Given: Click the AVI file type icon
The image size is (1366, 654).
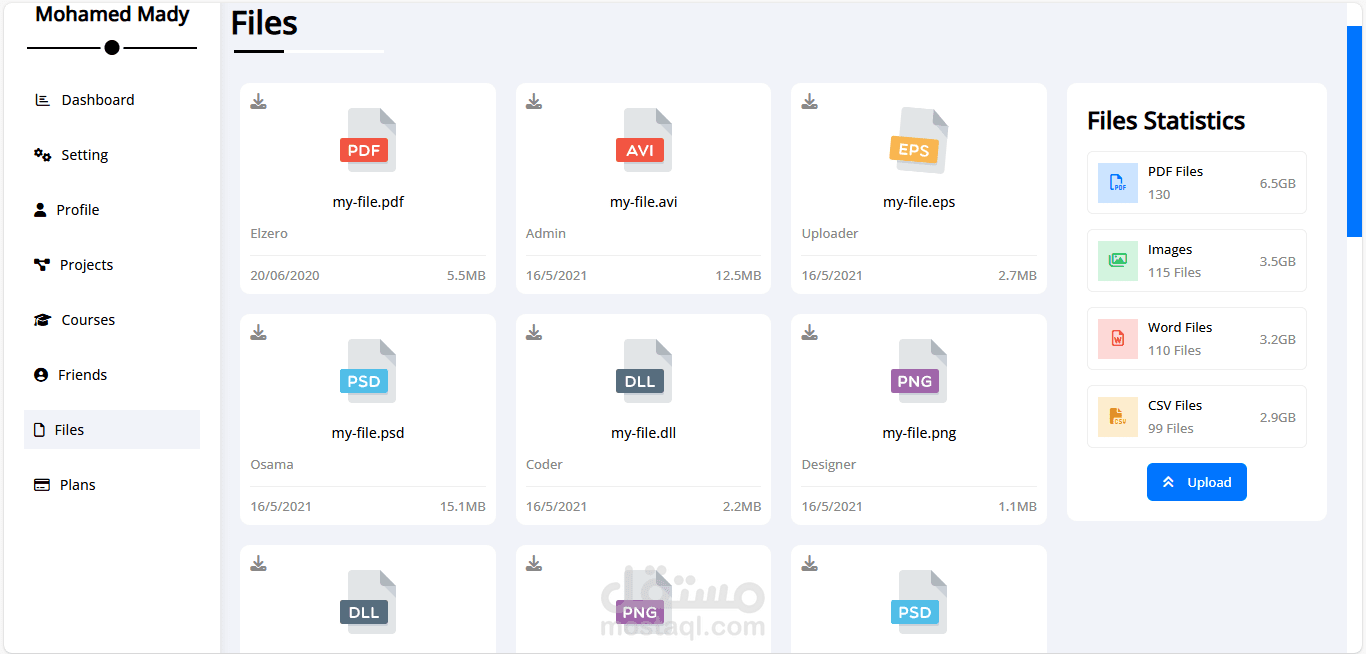Looking at the screenshot, I should point(643,140).
